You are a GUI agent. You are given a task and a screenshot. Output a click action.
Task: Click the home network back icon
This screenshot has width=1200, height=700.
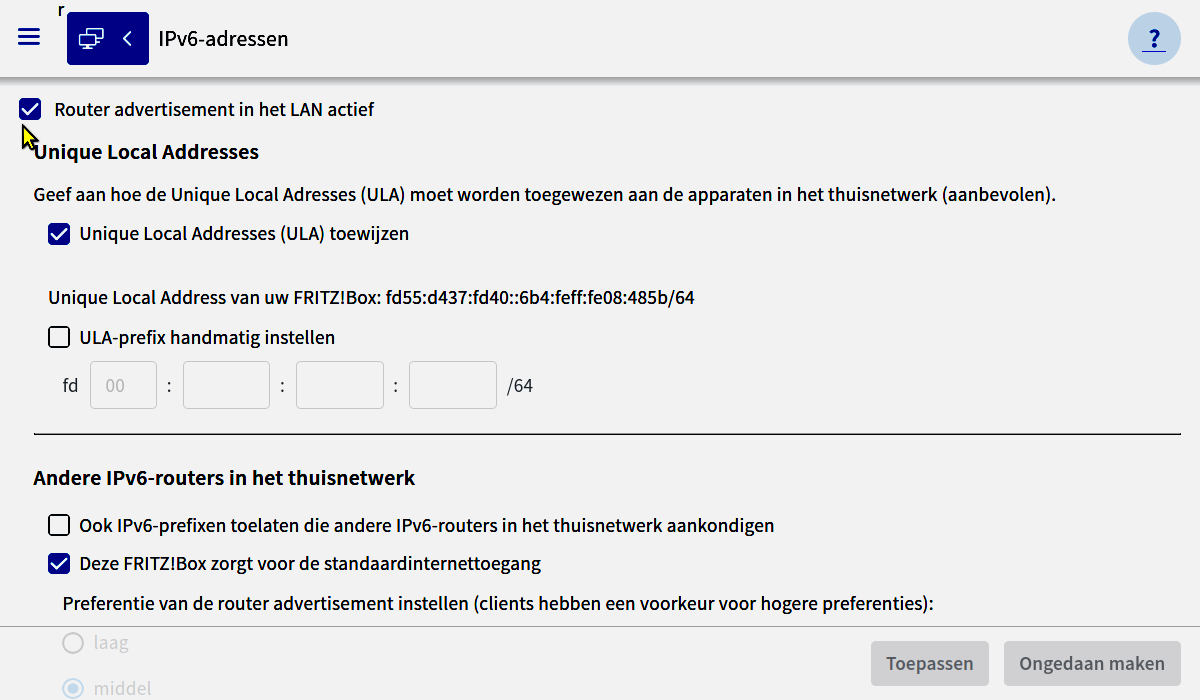tap(107, 39)
